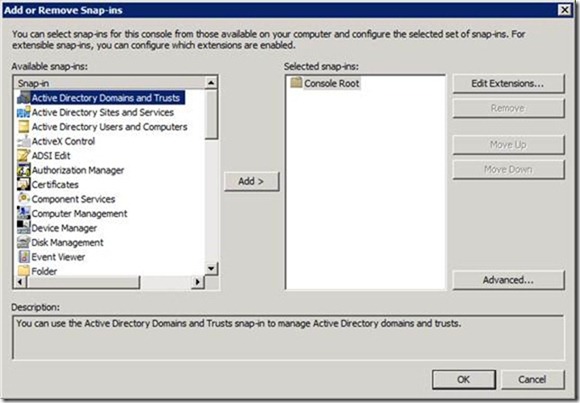Click the Folder snap-in icon

(24, 271)
